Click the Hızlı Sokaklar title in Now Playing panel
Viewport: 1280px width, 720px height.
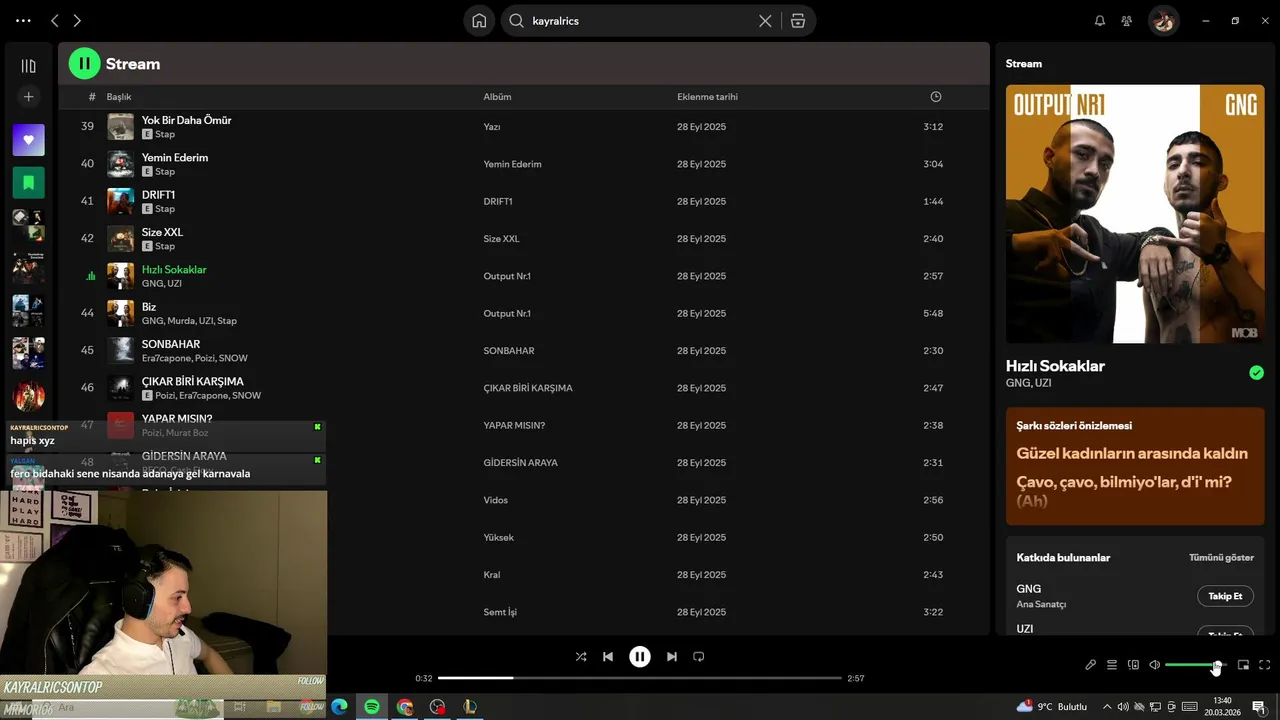(1055, 366)
